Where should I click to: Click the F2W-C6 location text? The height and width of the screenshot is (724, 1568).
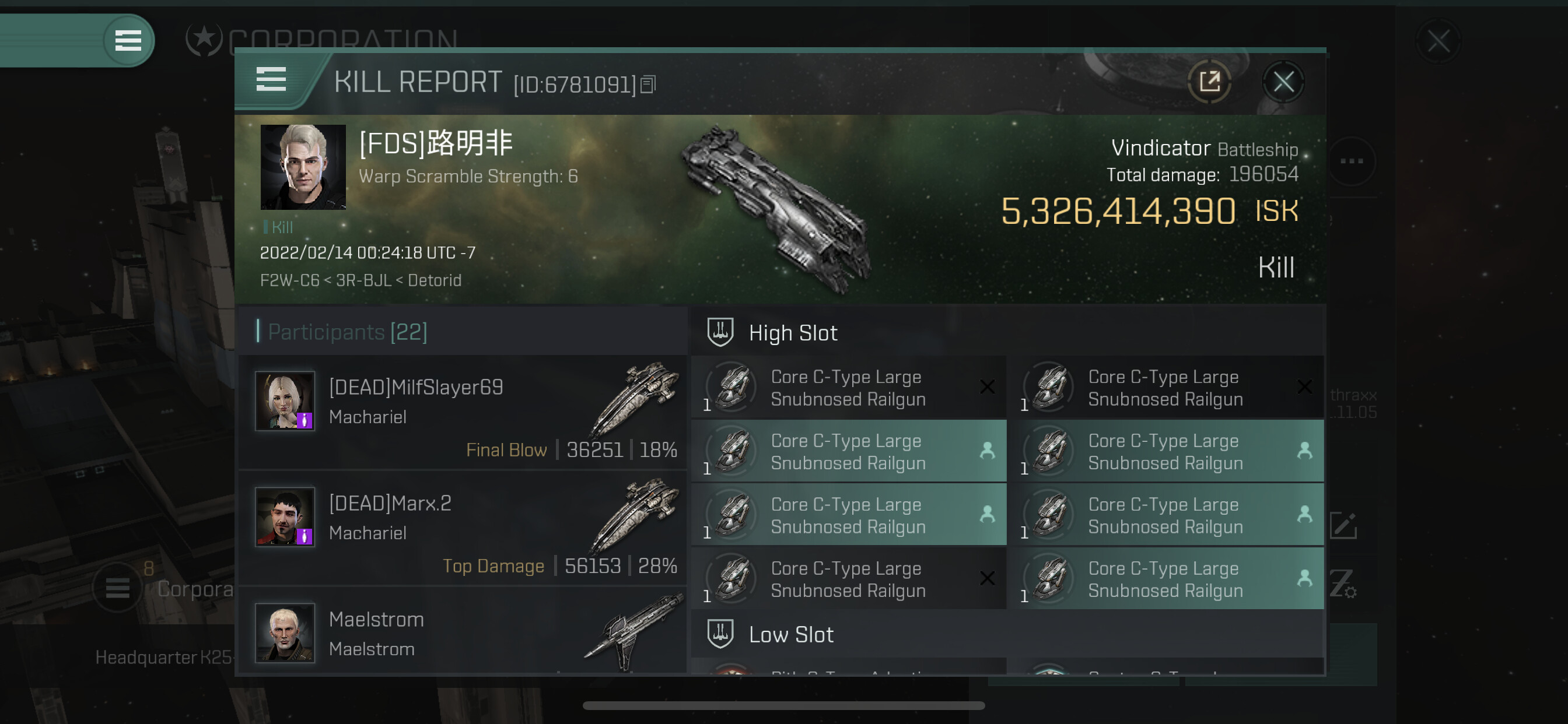(290, 280)
